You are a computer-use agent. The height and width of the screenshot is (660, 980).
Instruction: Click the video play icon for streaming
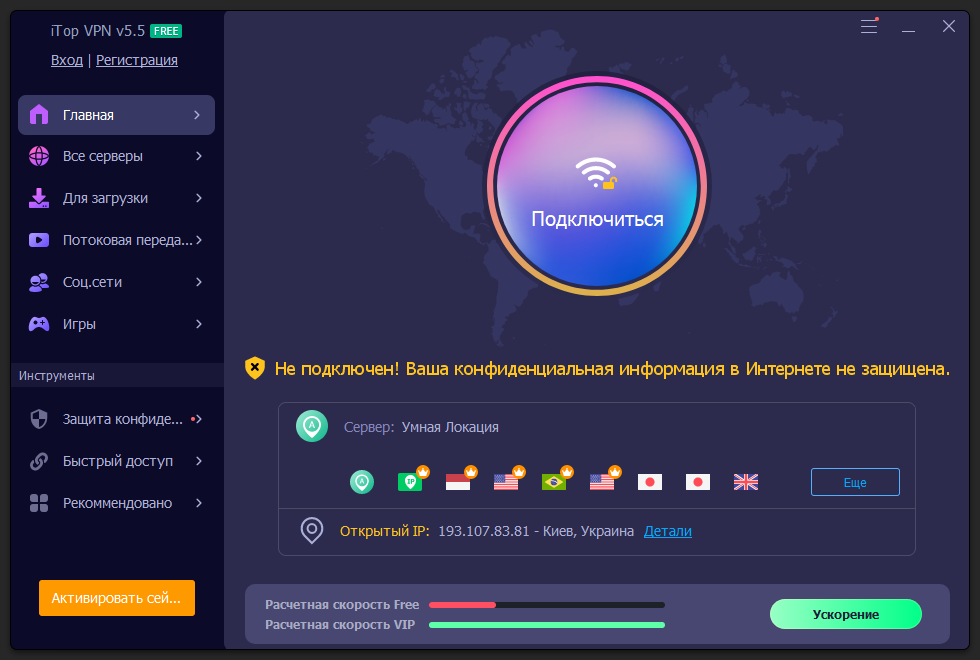click(39, 240)
